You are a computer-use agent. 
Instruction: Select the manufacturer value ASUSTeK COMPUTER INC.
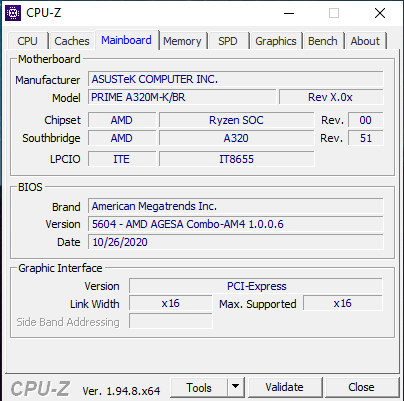pos(236,79)
